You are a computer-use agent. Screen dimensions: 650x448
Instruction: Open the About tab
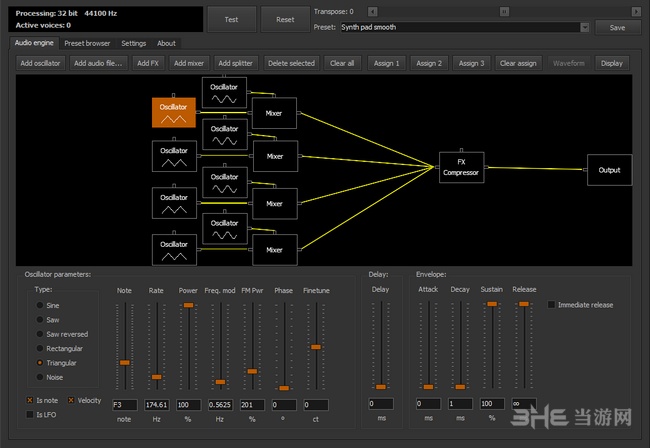tap(166, 43)
